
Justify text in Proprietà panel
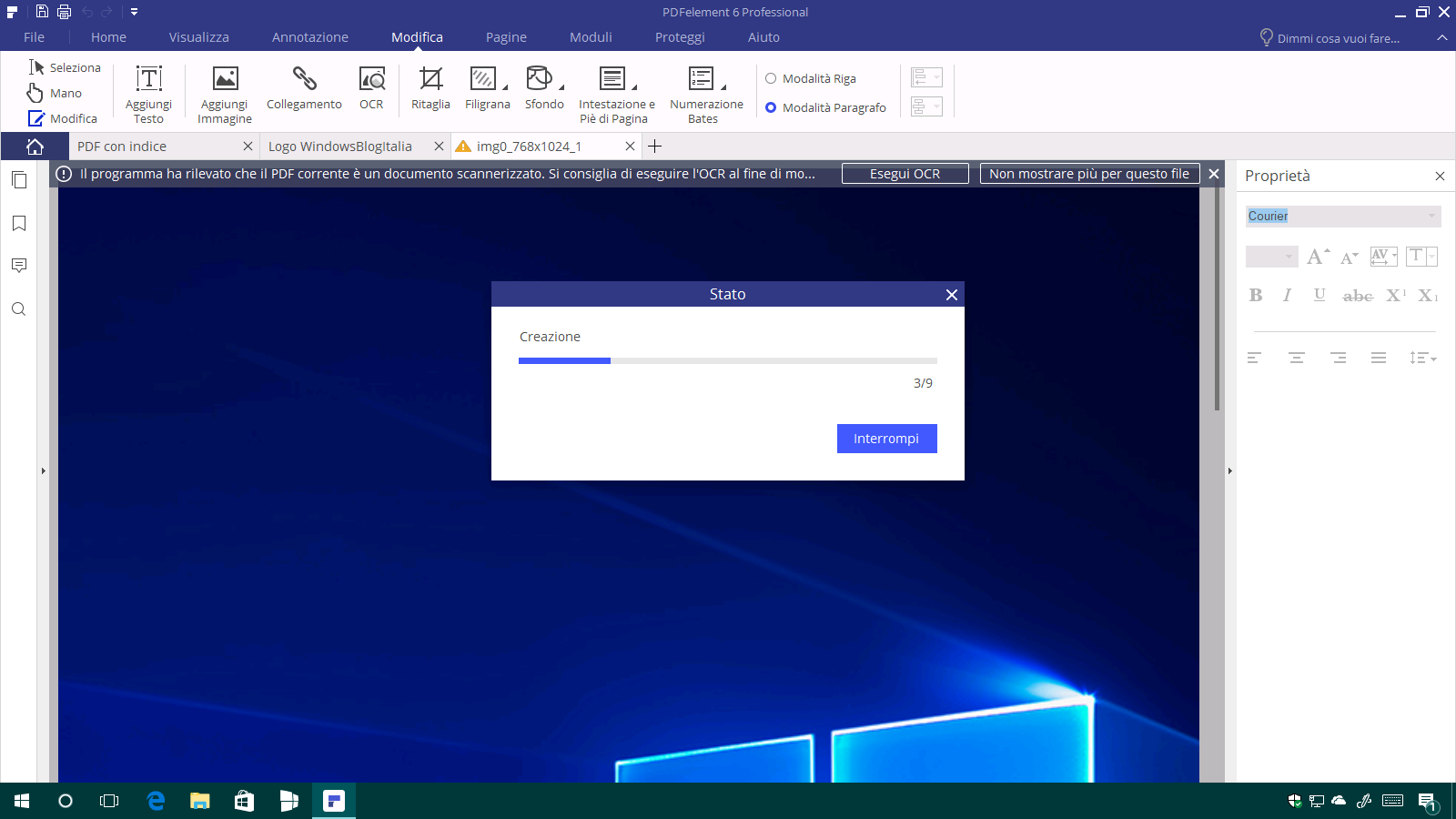click(x=1379, y=358)
